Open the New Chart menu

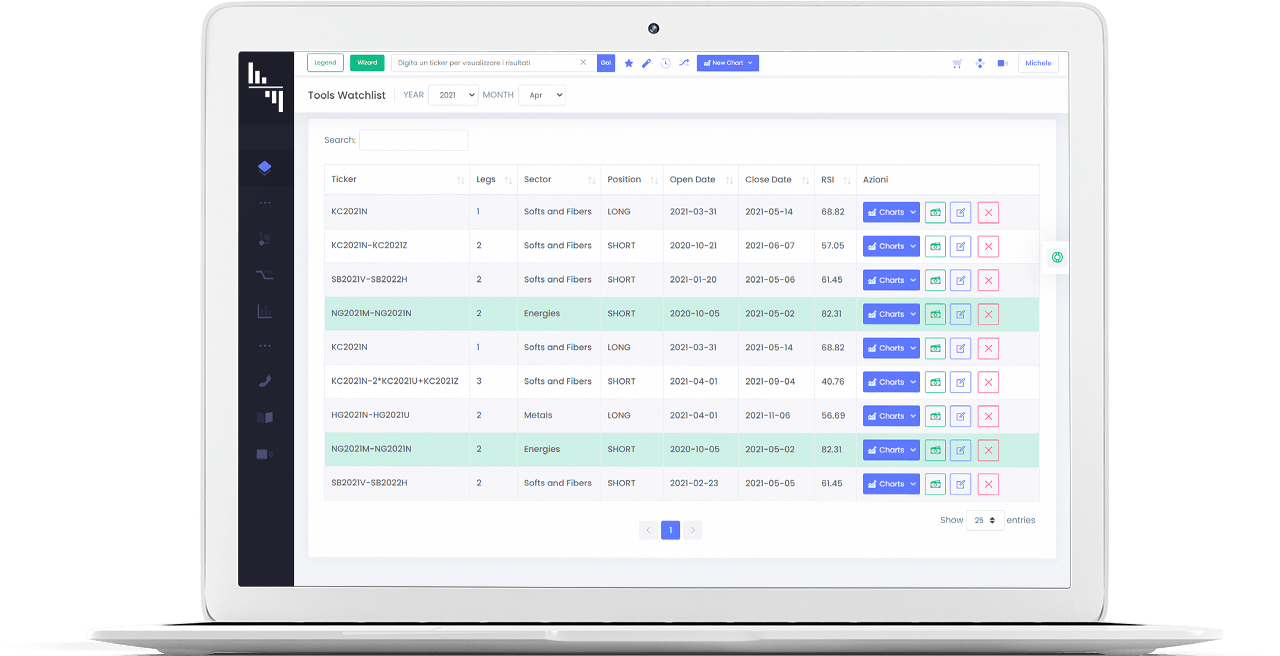tap(727, 63)
